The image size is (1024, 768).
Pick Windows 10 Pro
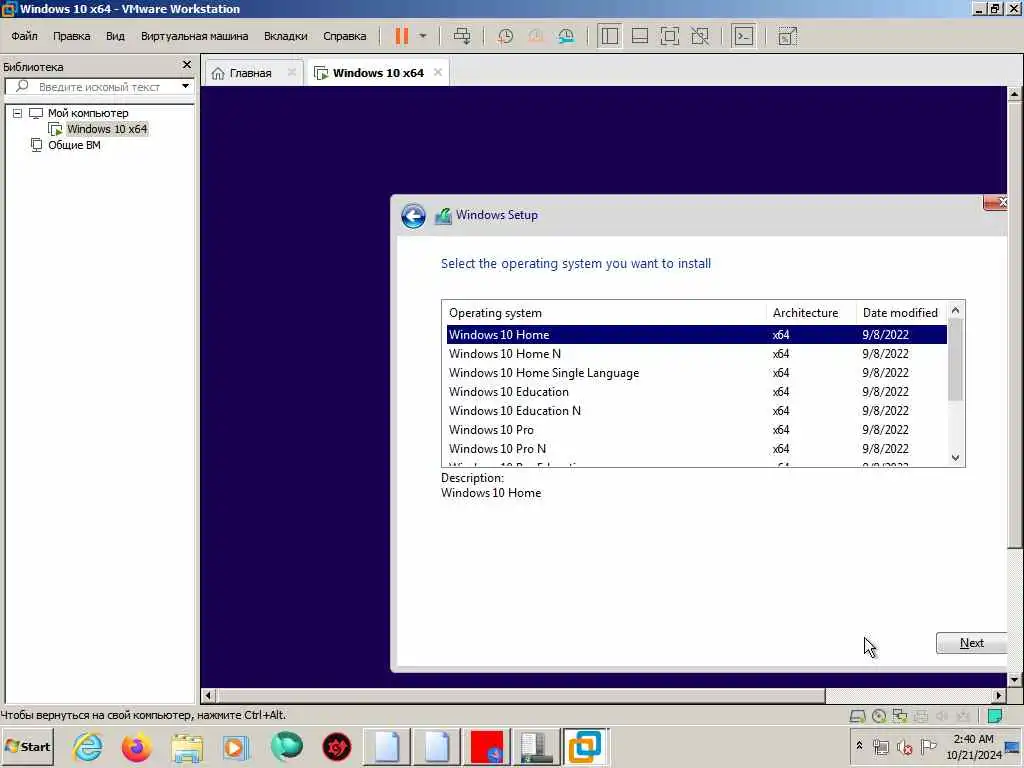[697, 429]
